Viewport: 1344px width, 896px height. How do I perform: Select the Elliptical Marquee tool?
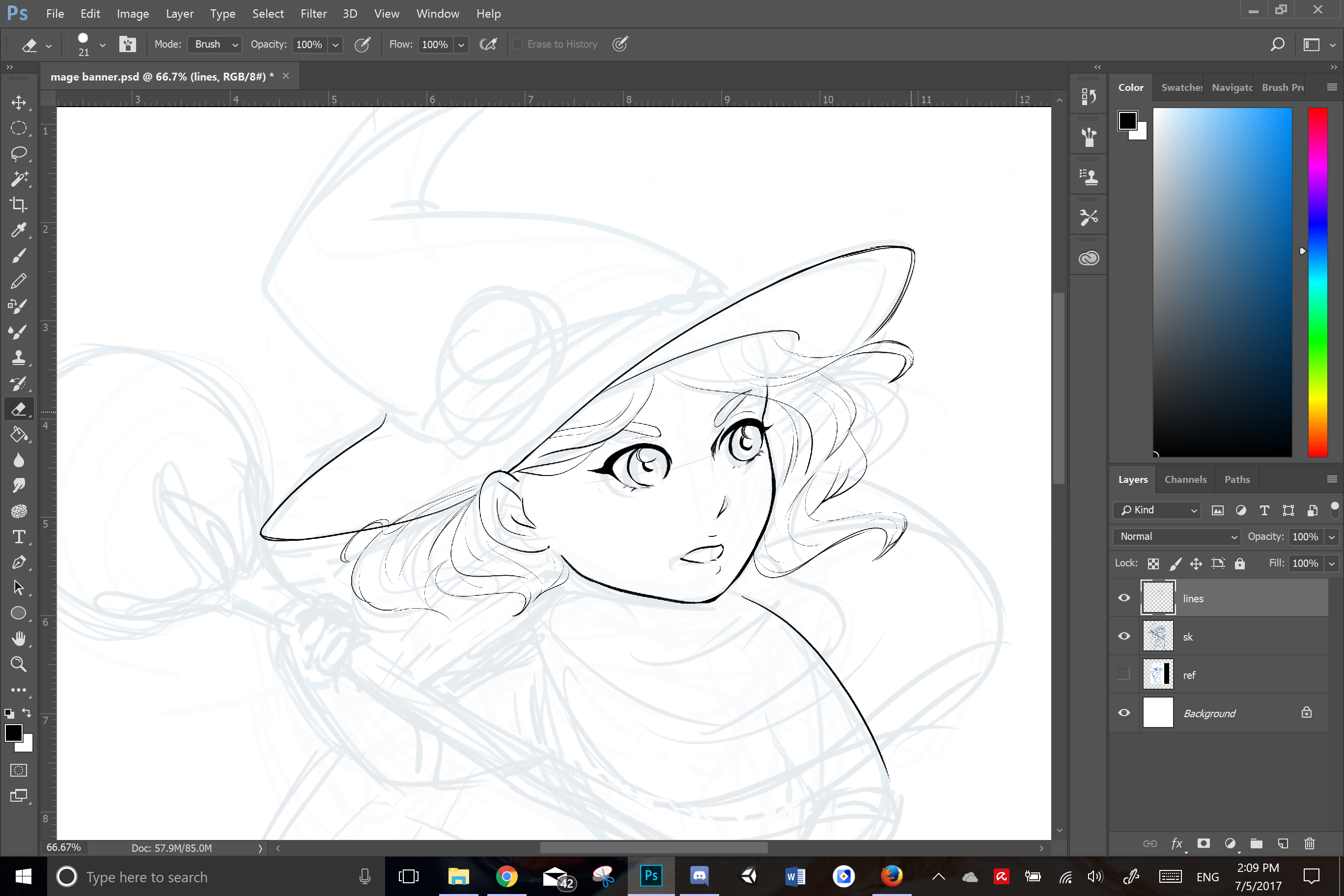[x=18, y=128]
